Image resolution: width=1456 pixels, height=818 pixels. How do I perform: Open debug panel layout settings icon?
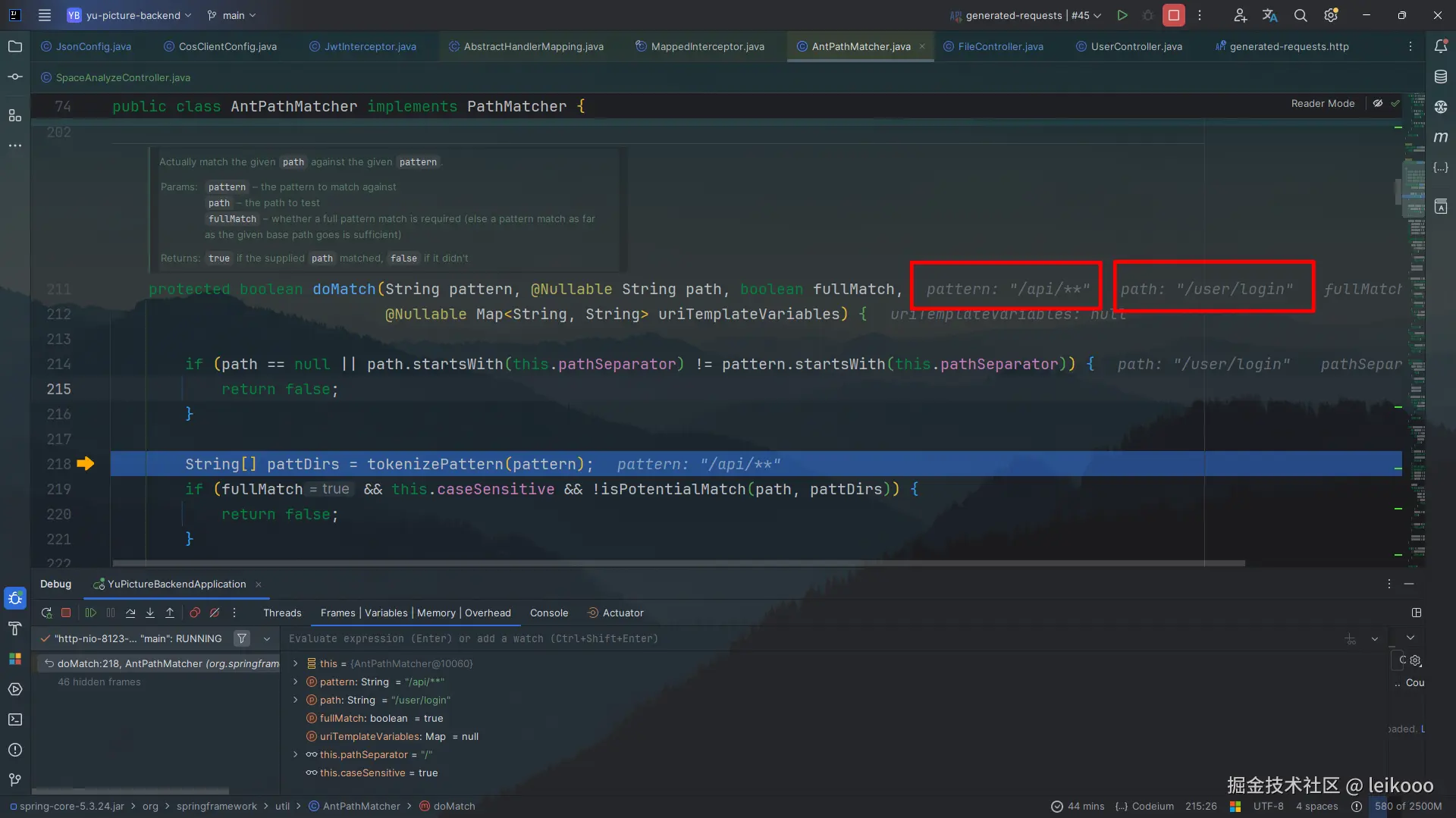(1417, 613)
